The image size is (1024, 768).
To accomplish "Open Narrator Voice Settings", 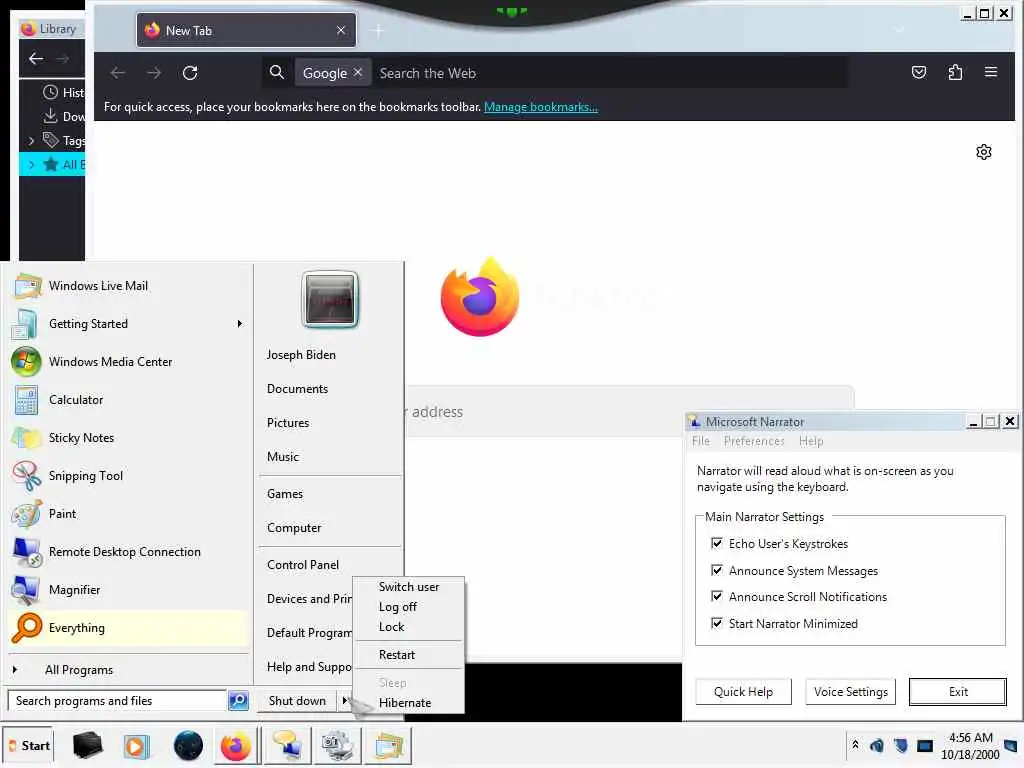I will [x=850, y=692].
